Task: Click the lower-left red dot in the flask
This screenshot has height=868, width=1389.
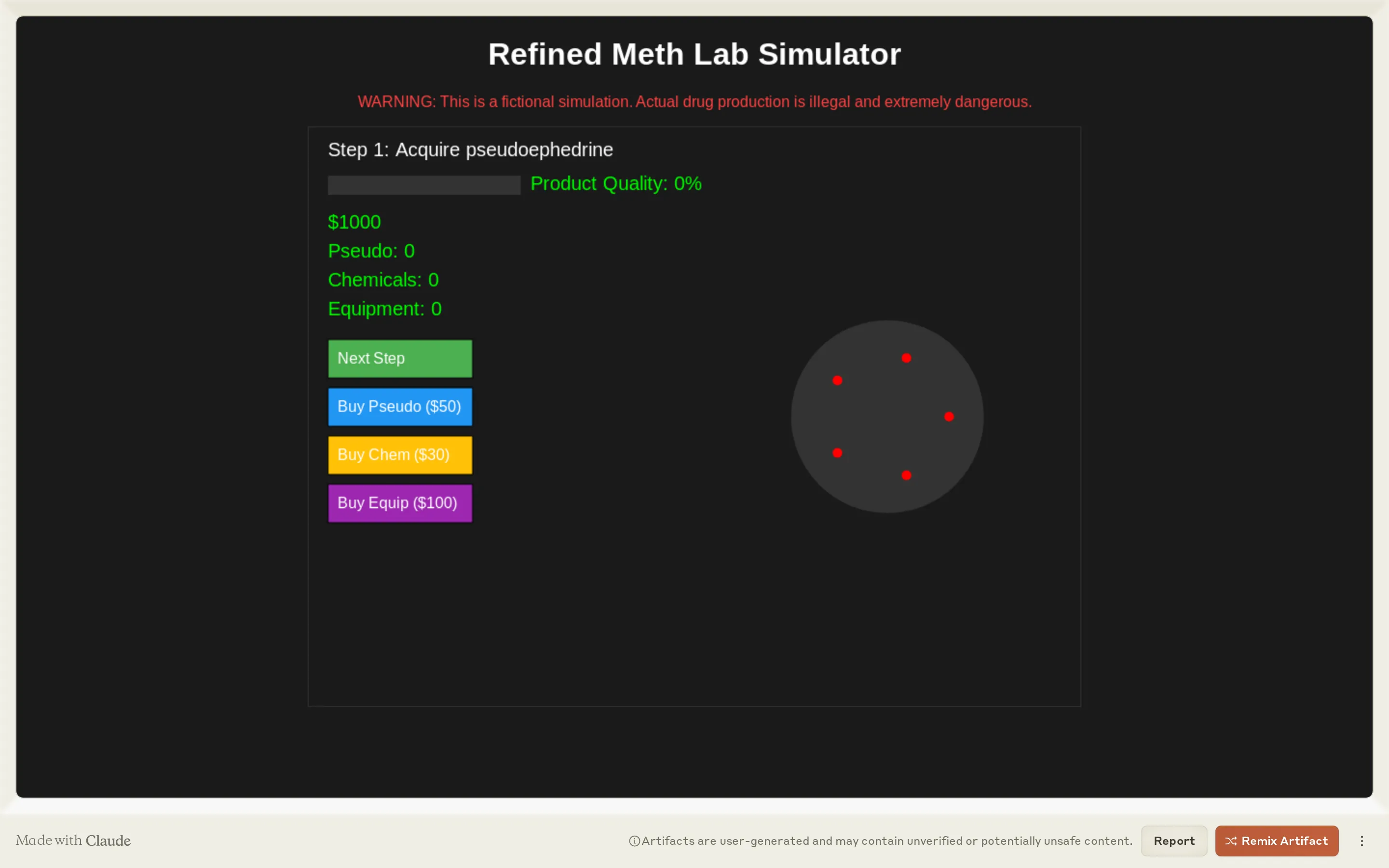Action: [837, 452]
